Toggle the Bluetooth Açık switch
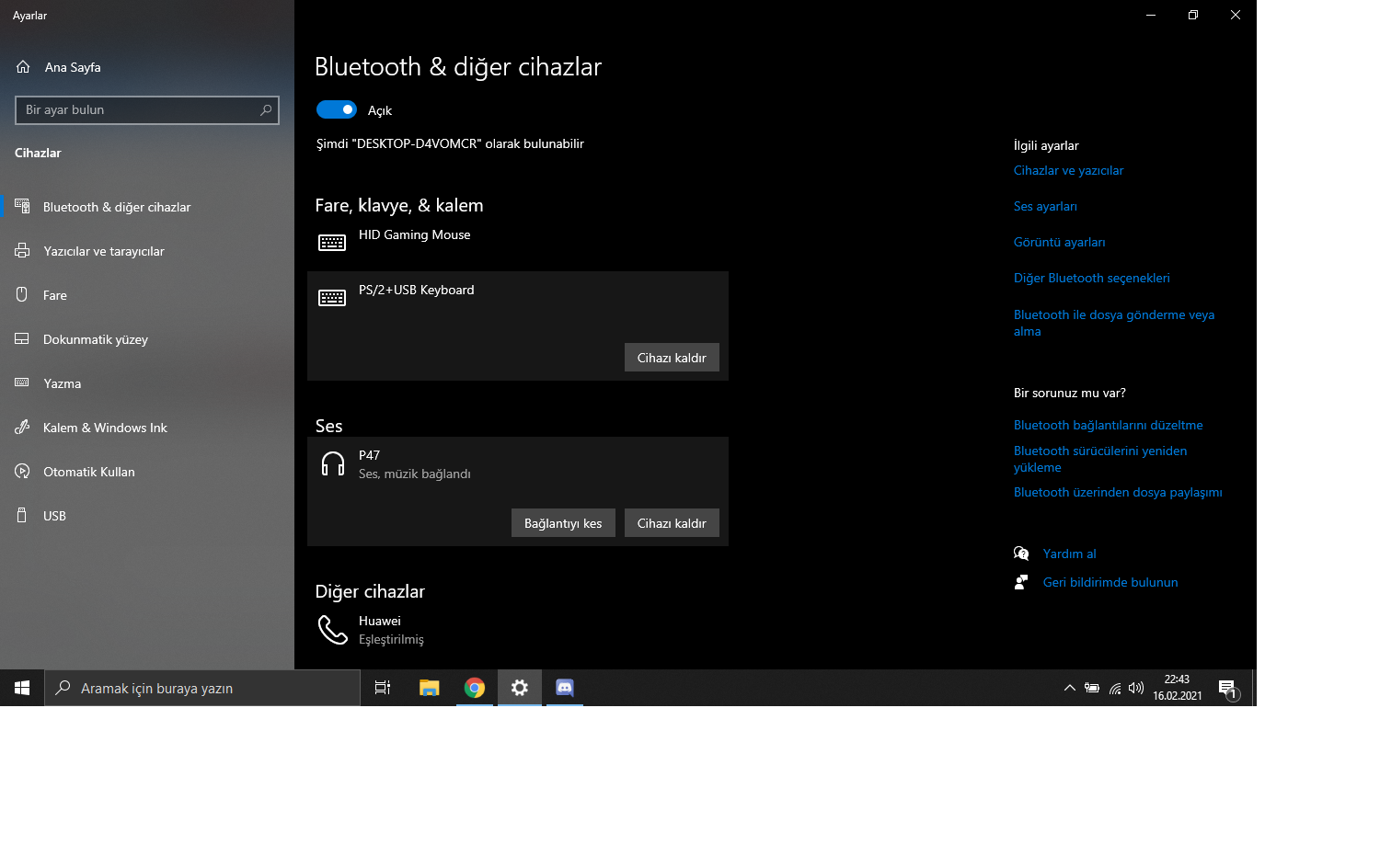This screenshot has height=868, width=1380. click(x=337, y=109)
